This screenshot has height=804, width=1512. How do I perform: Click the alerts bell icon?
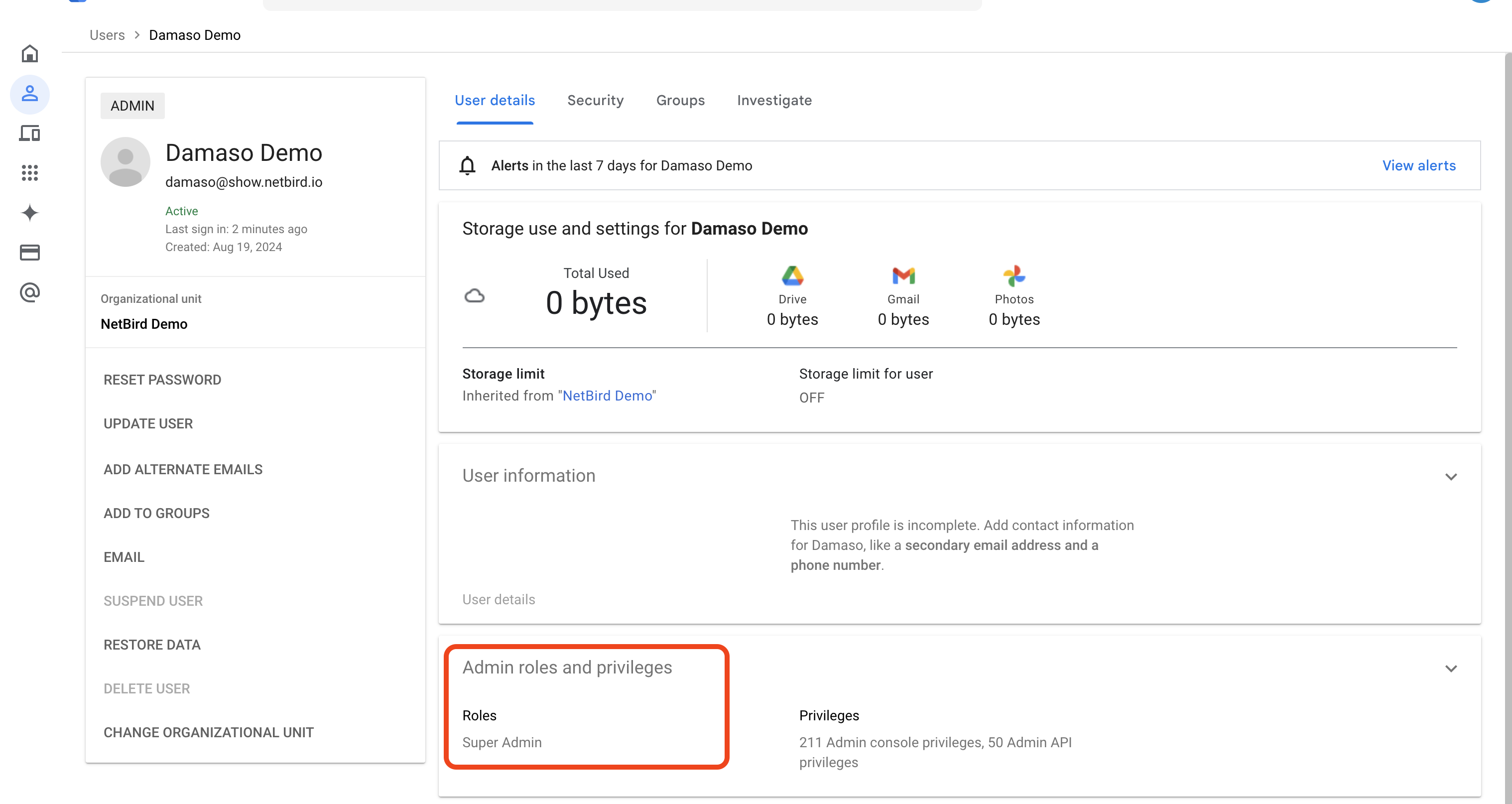click(467, 165)
